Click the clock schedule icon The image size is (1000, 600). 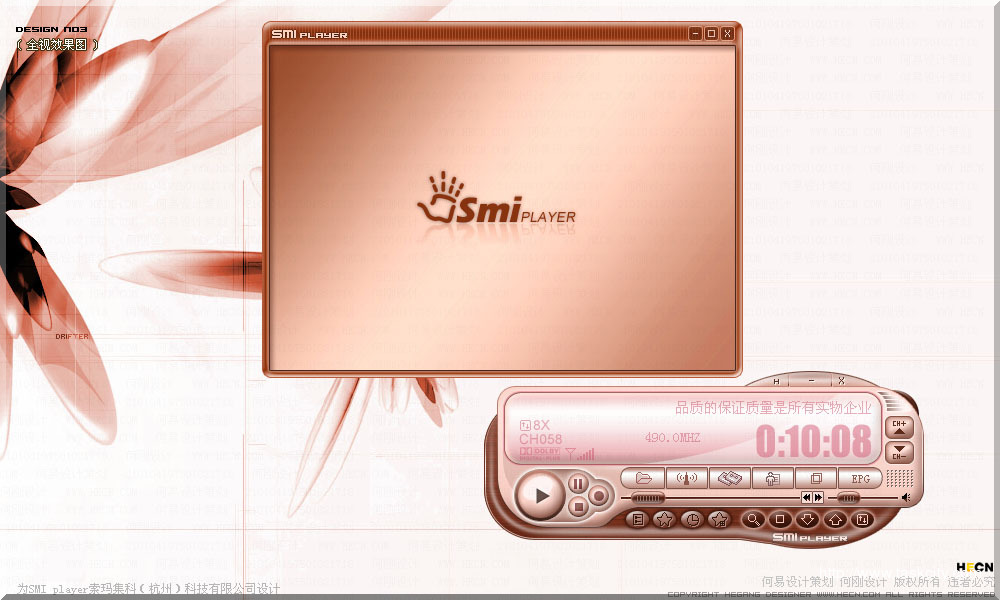click(x=691, y=520)
